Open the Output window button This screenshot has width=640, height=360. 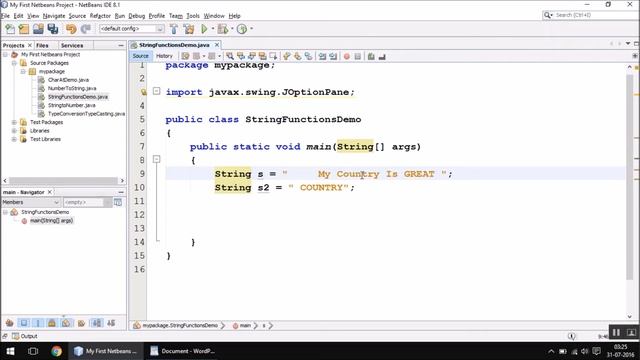point(25,336)
